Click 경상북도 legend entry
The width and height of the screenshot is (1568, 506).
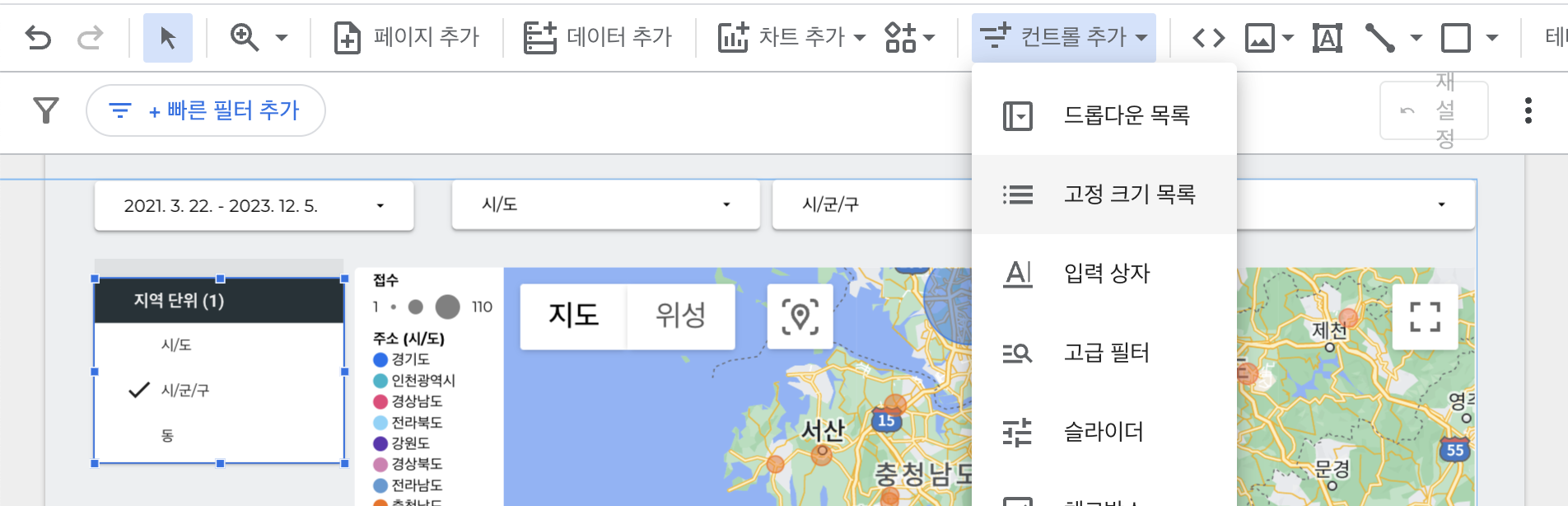[x=408, y=464]
